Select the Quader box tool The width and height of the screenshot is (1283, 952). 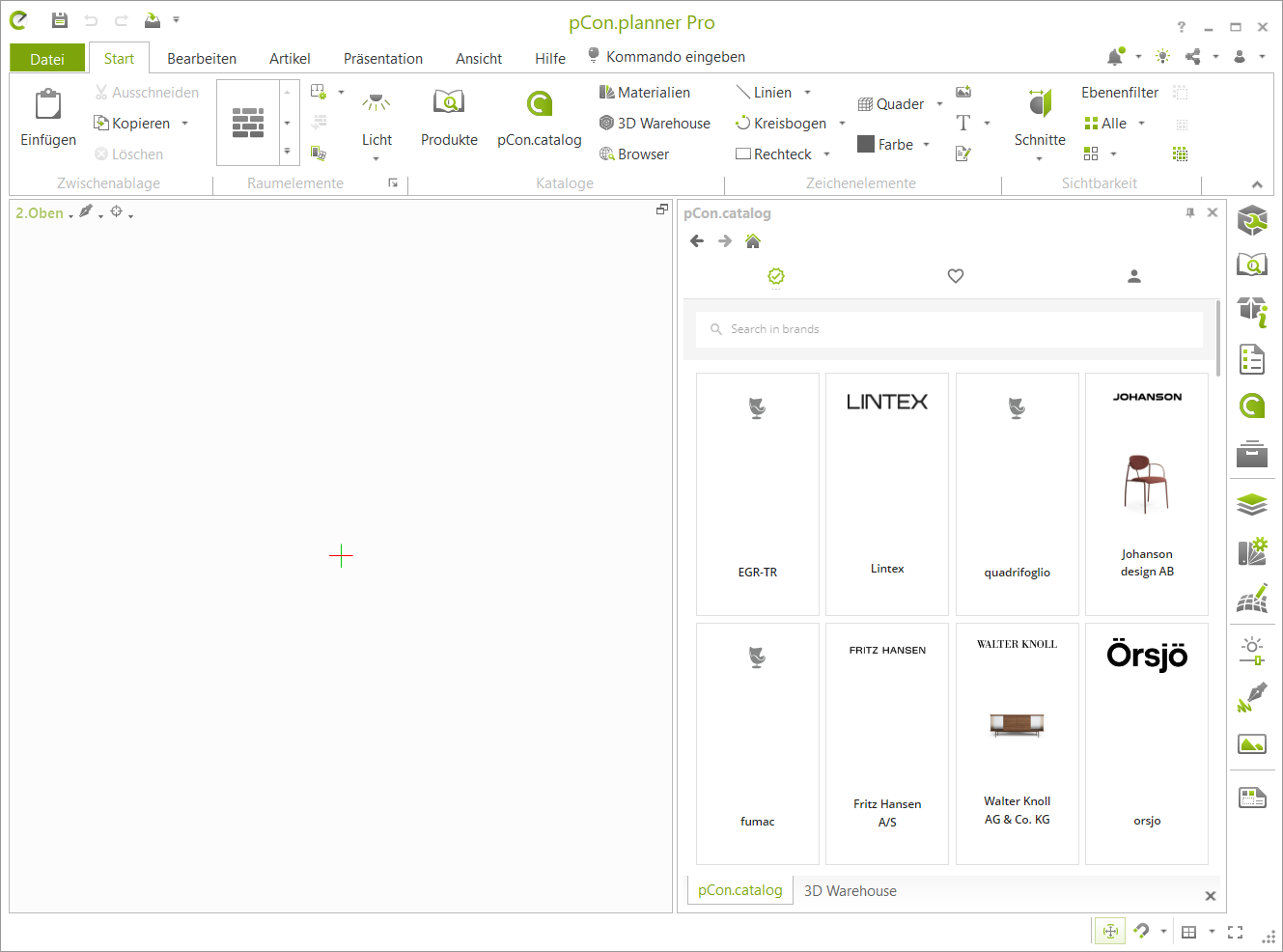pos(891,104)
